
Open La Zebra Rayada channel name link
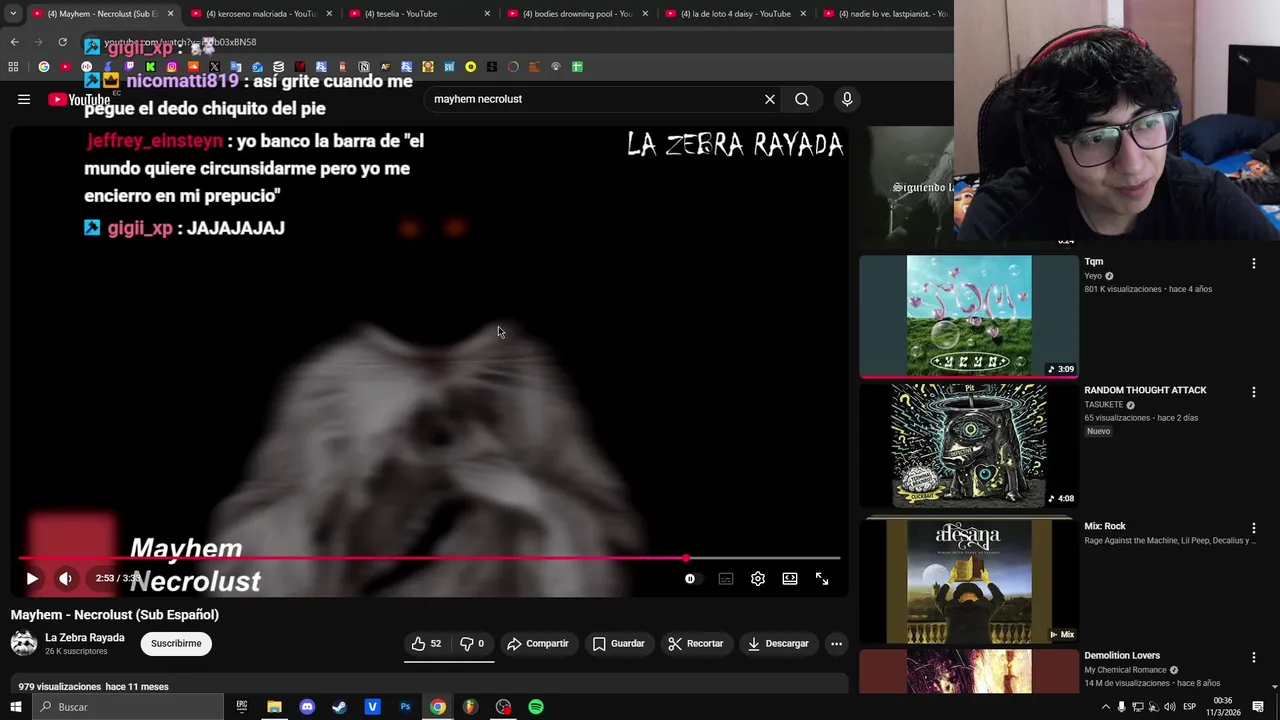tap(85, 637)
